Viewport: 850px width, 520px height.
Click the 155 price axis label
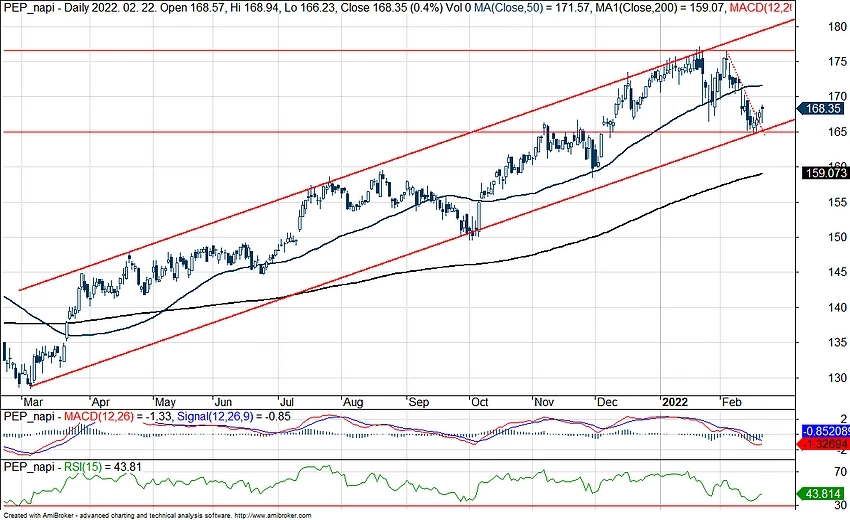coord(838,202)
